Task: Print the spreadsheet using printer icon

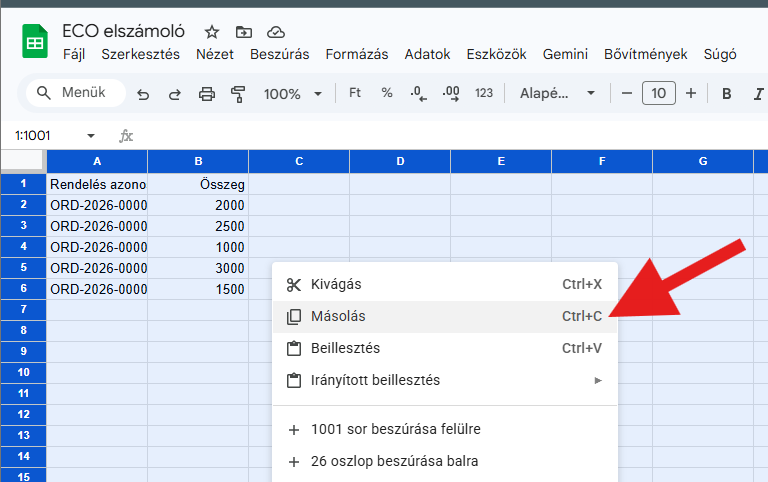Action: tap(207, 94)
